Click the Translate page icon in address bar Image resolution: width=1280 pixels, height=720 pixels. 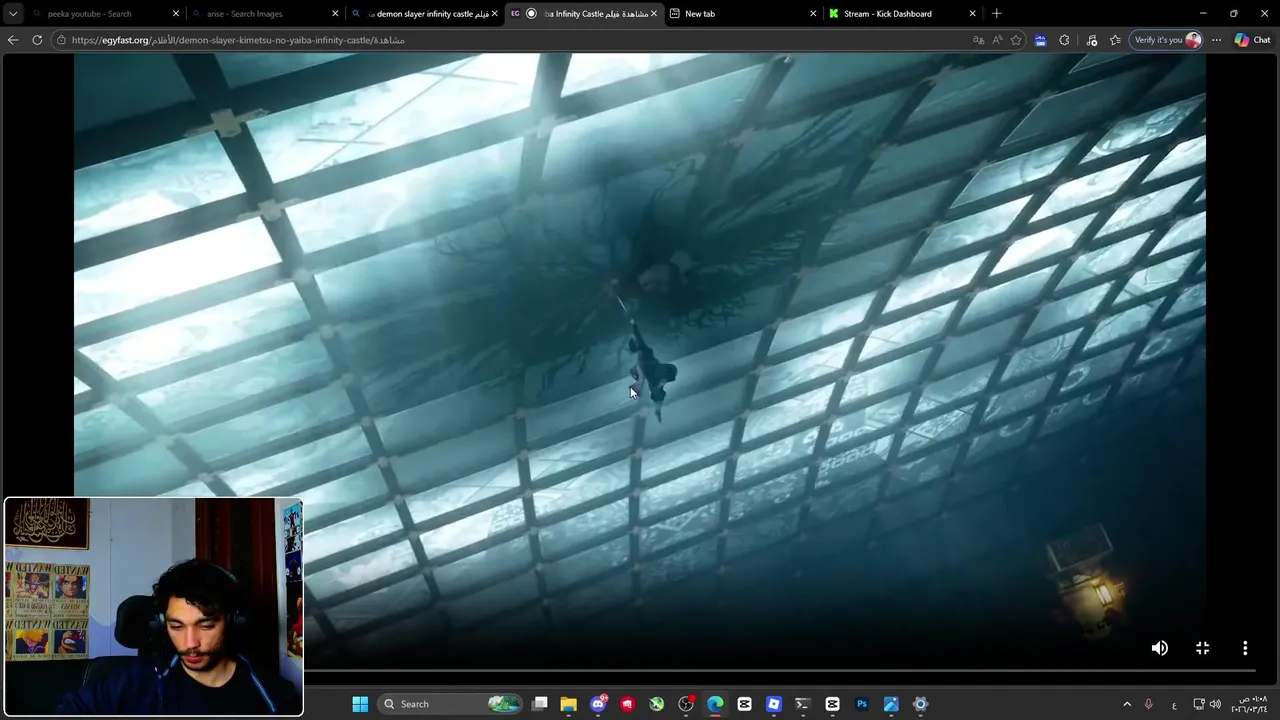(978, 40)
